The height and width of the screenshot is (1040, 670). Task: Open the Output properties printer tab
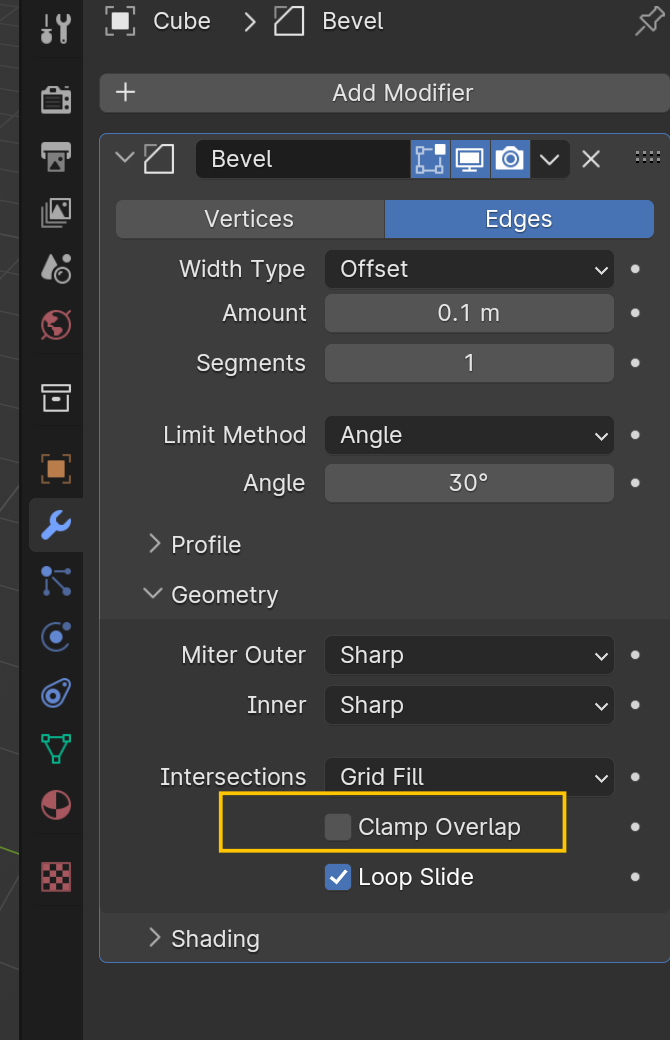[x=56, y=155]
